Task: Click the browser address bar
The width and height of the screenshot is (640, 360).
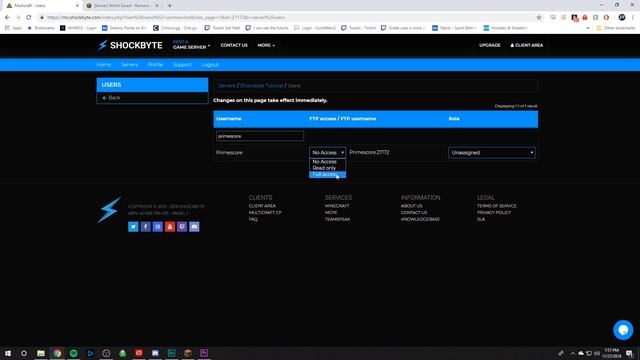Action: coord(286,18)
